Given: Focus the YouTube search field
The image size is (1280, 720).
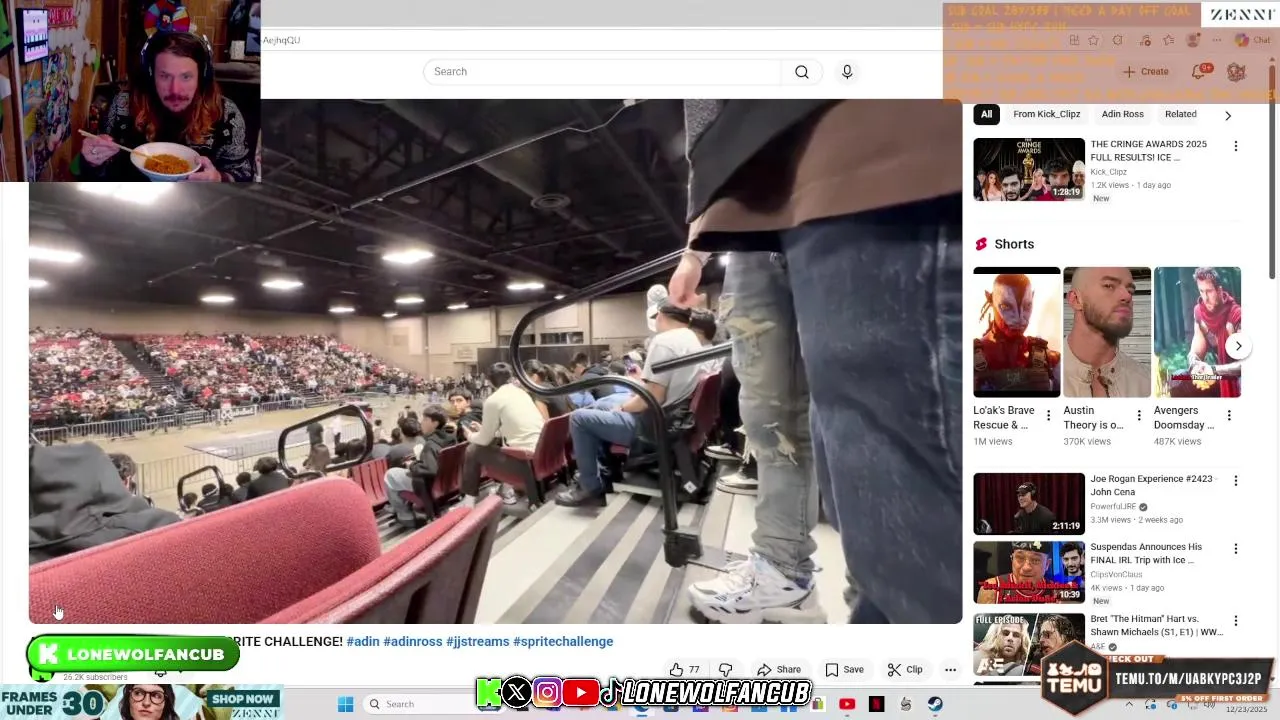Looking at the screenshot, I should click(603, 72).
